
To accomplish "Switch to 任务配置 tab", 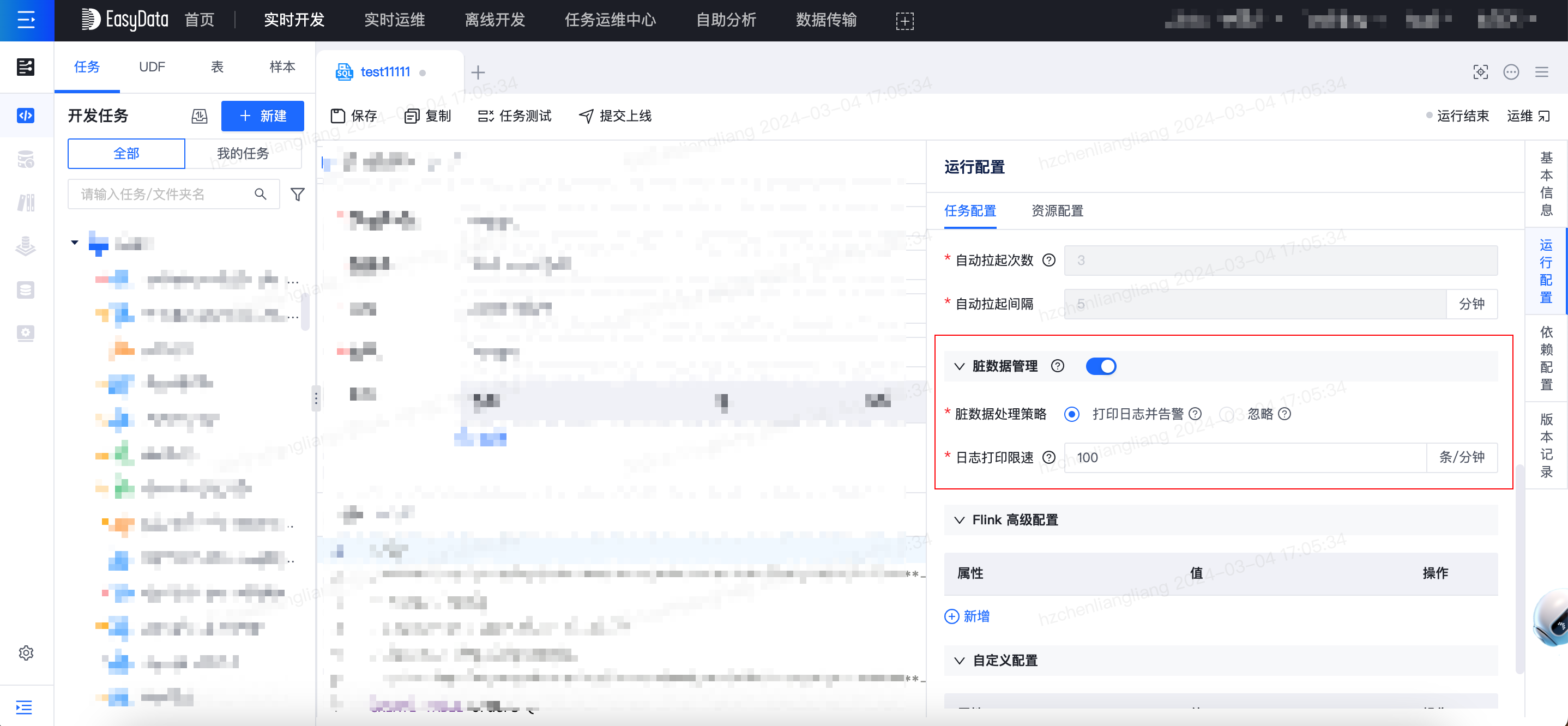I will click(x=970, y=211).
